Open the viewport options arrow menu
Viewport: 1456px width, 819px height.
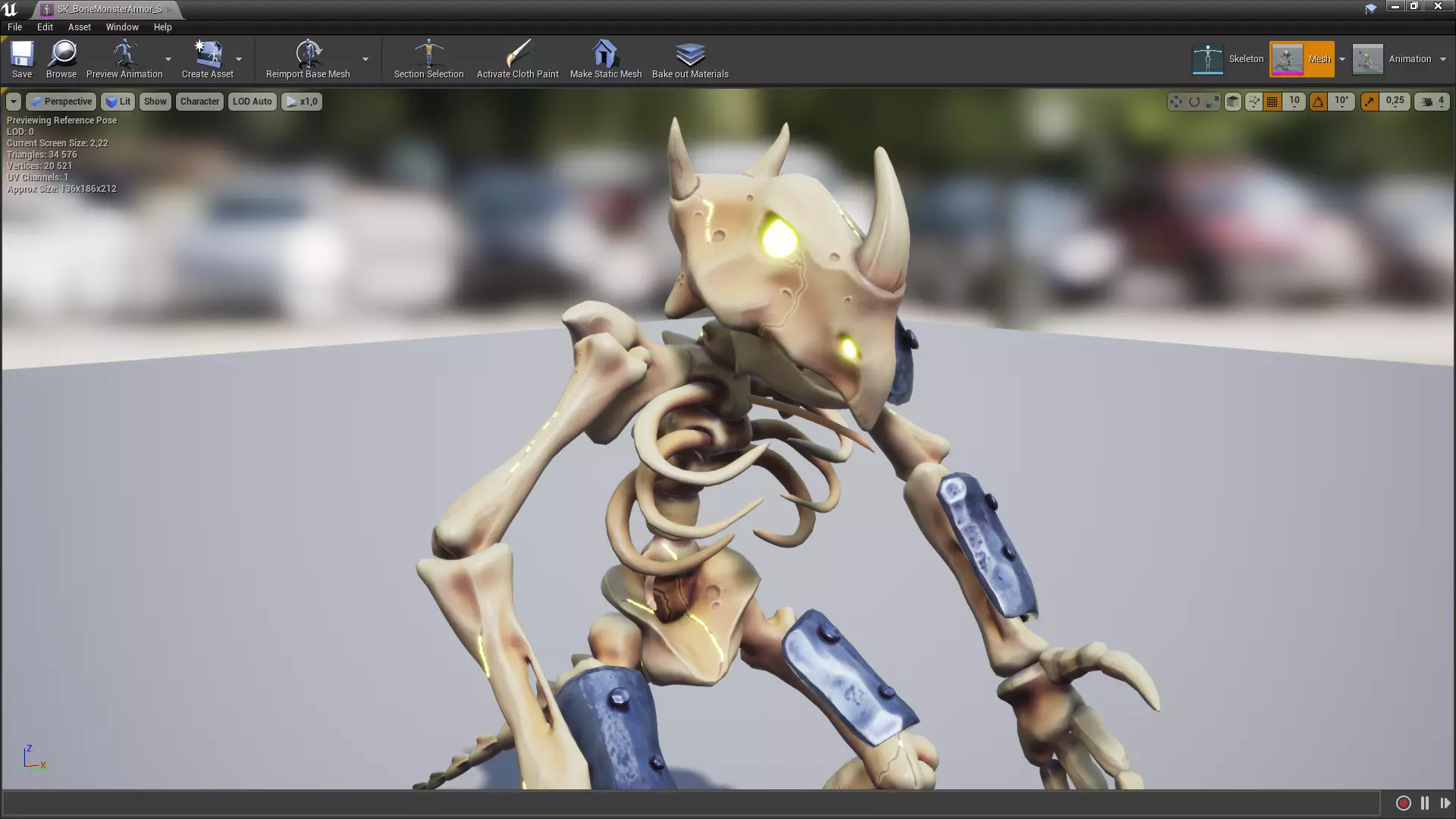click(14, 102)
